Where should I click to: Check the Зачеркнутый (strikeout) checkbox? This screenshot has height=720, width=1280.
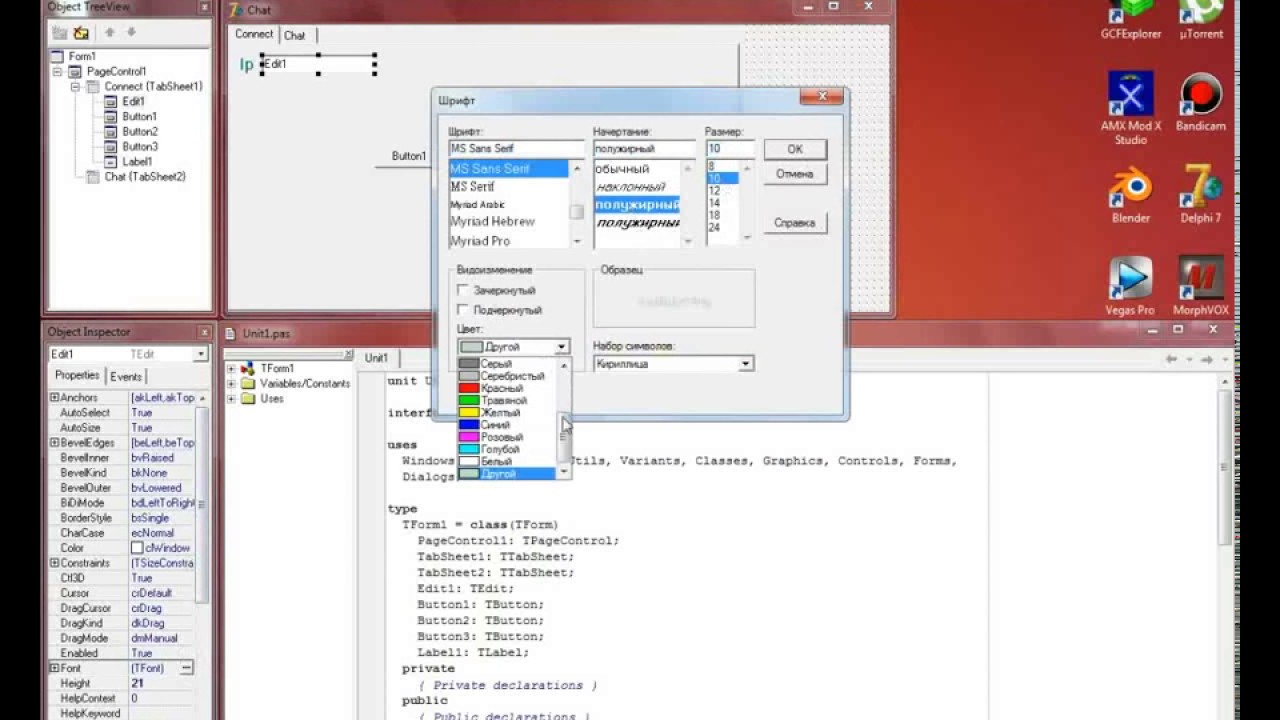tap(463, 291)
